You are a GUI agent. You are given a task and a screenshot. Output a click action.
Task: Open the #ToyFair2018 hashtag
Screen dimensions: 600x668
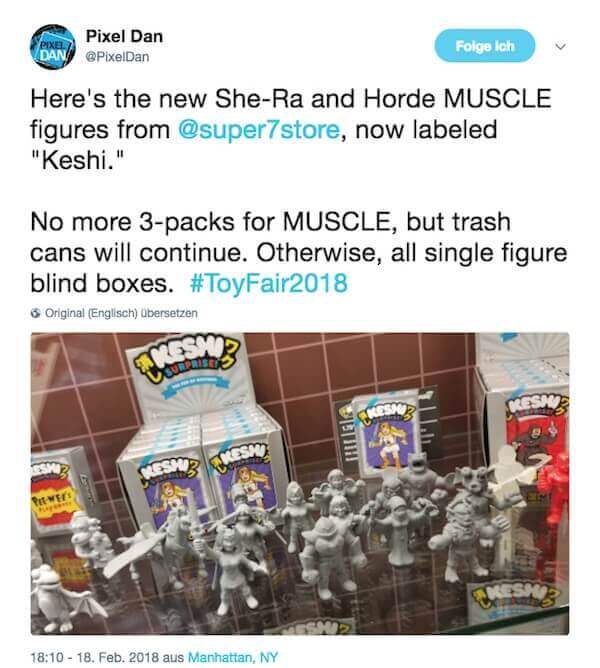[268, 283]
